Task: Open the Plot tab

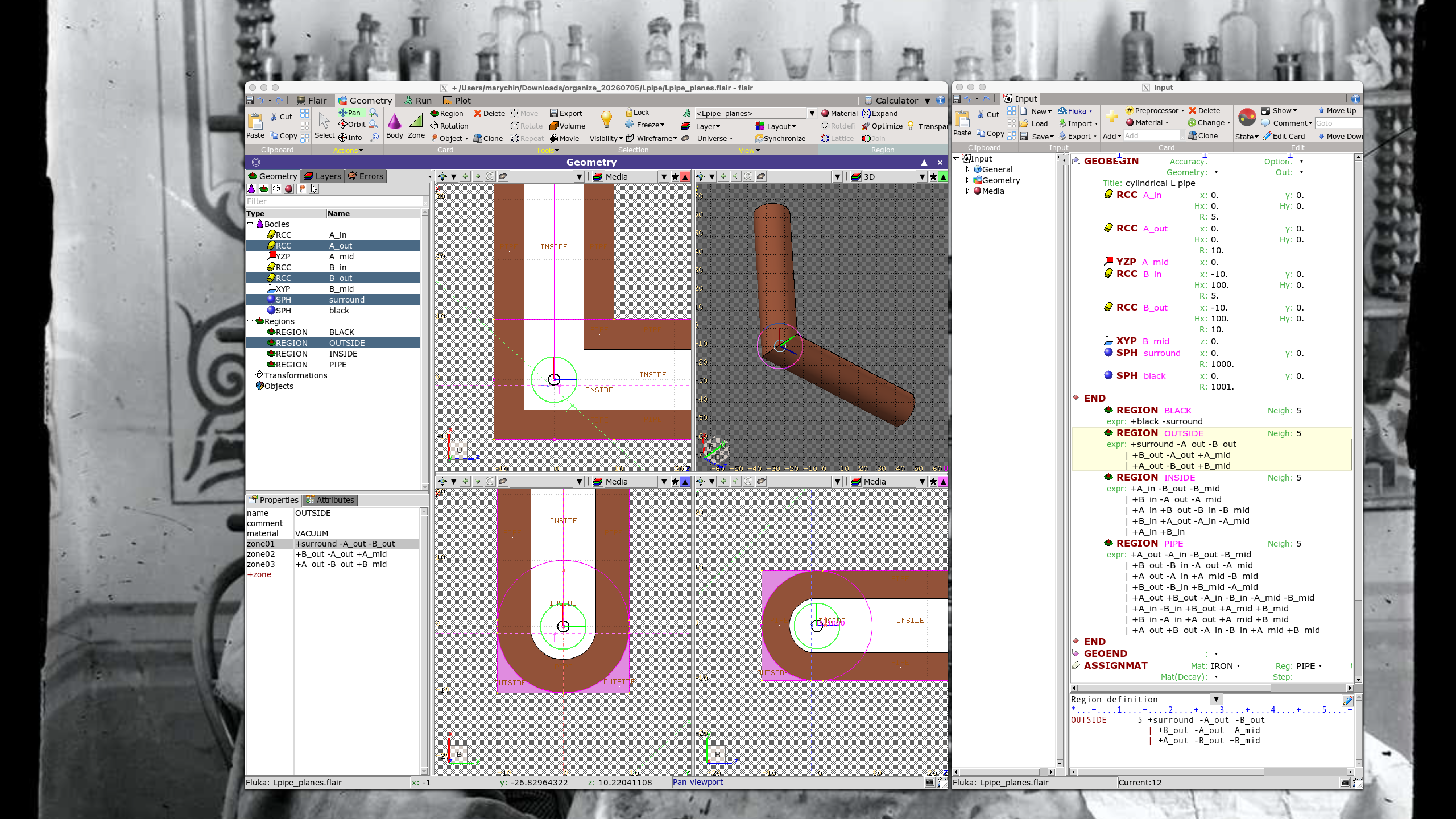Action: 457,101
